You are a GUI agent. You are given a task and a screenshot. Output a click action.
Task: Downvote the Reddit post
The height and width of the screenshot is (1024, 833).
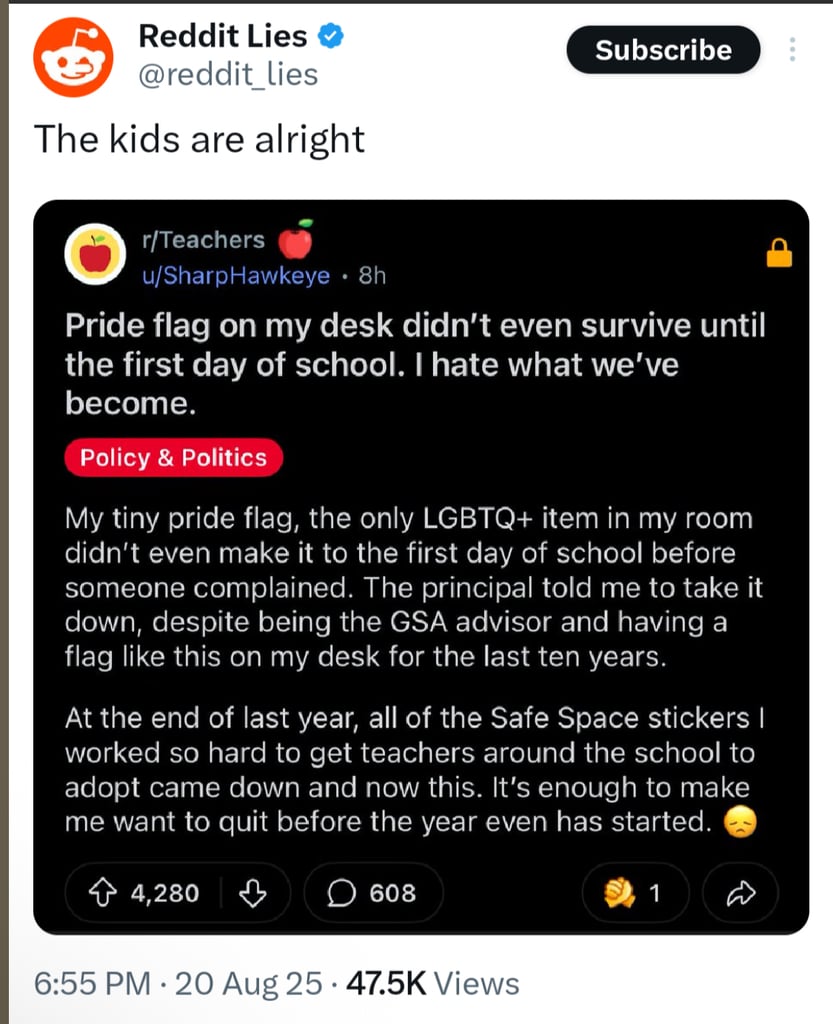click(x=254, y=892)
